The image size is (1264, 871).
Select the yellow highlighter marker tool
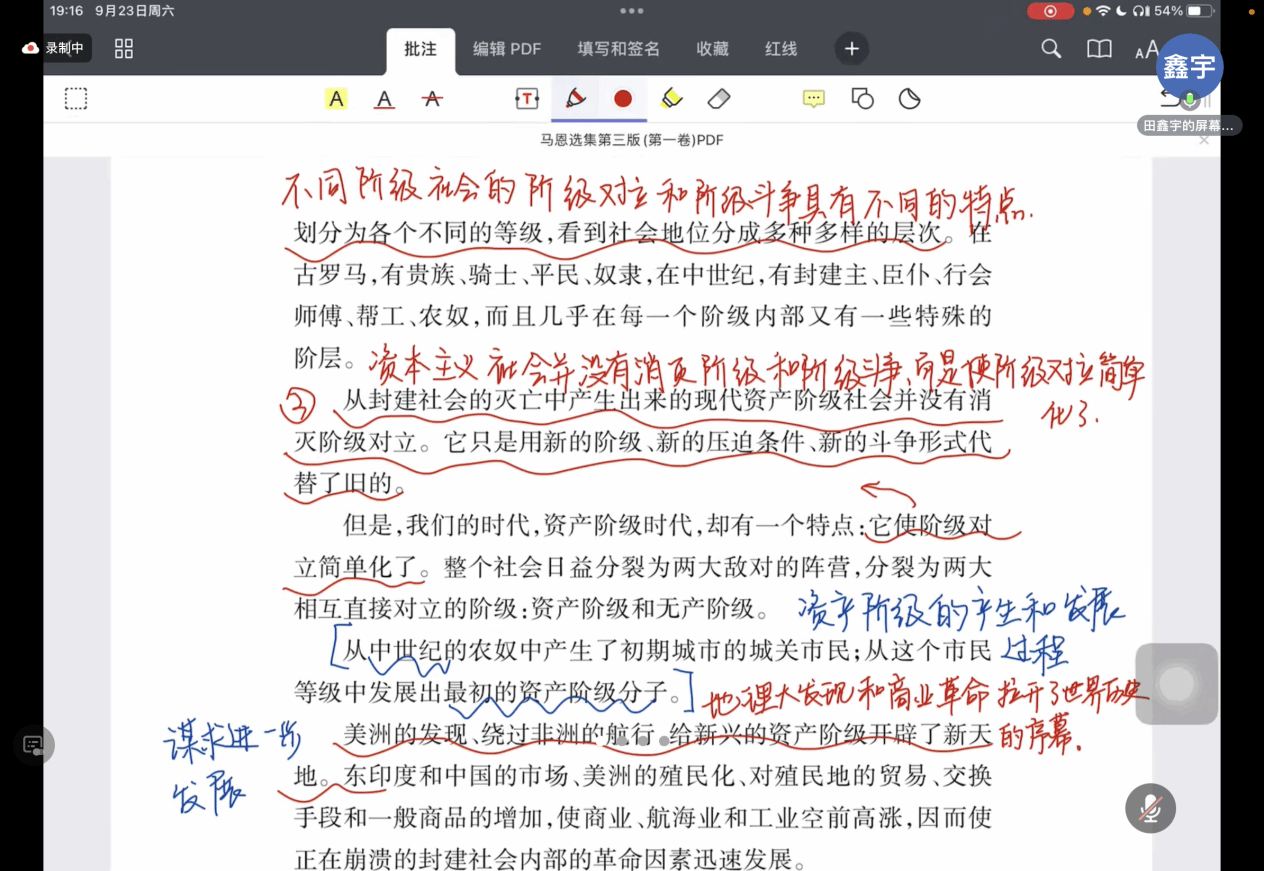pos(671,99)
